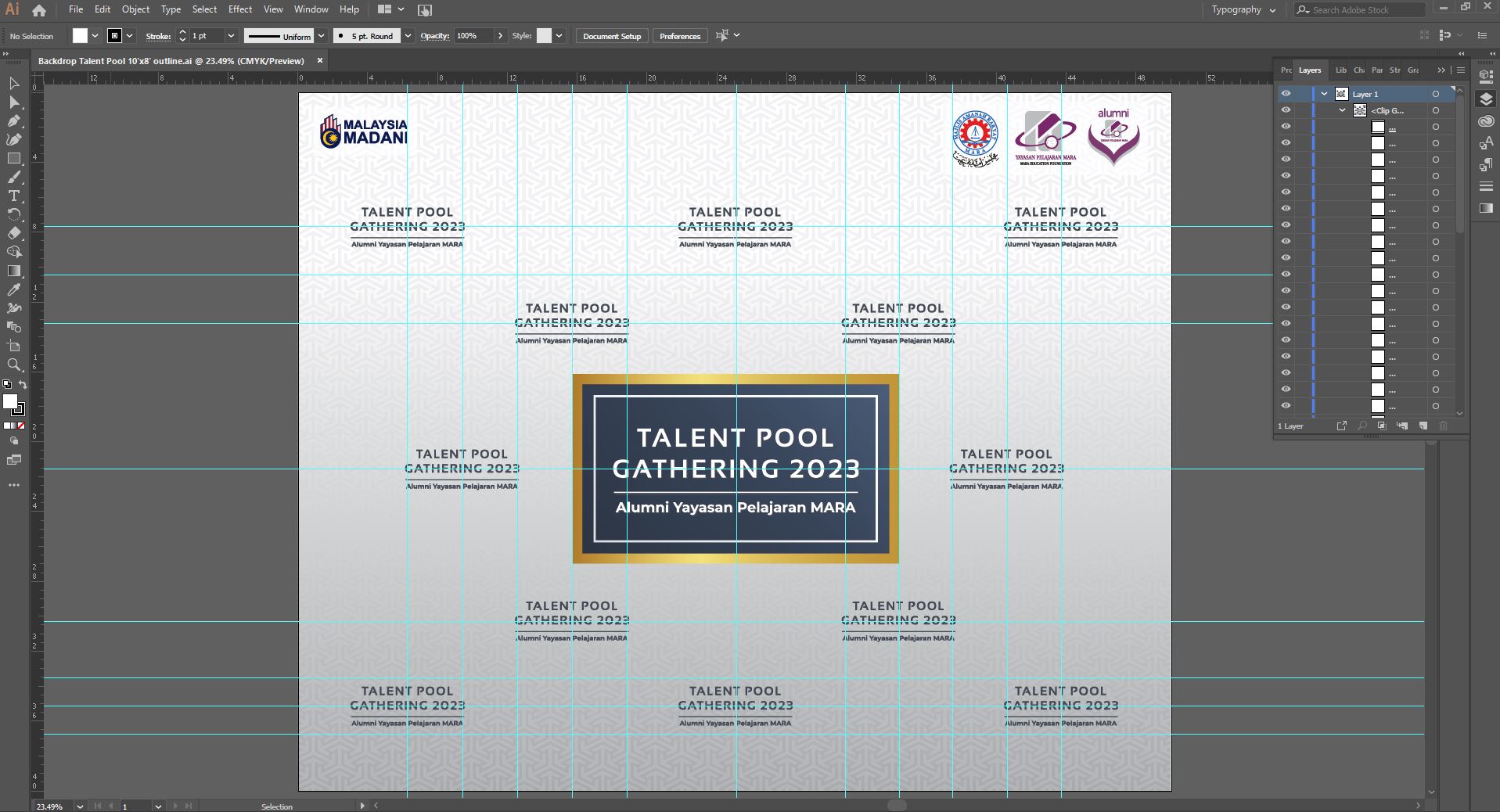Click the white fill color swatch
1500x812 pixels.
pyautogui.click(x=80, y=36)
